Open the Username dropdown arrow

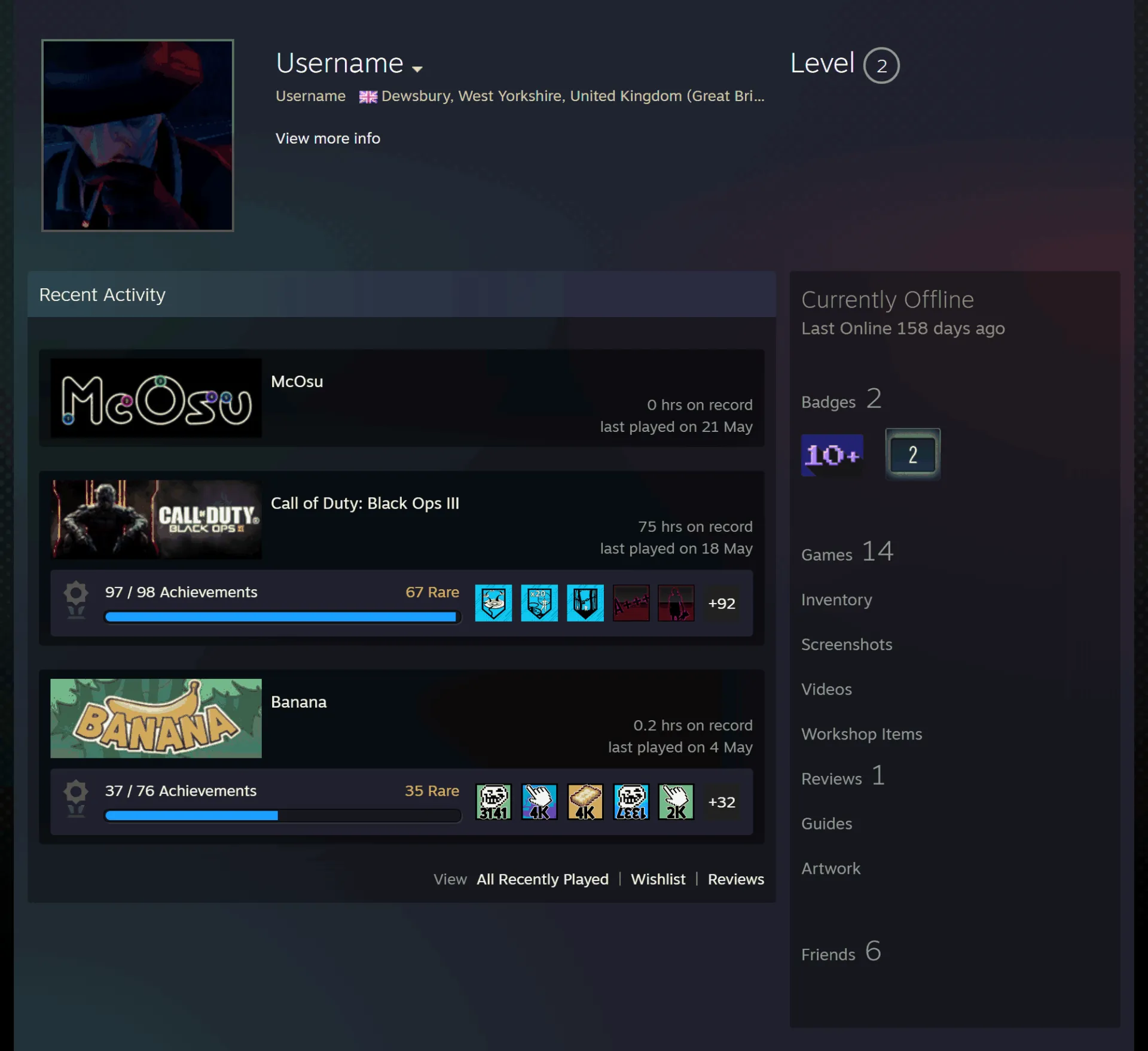(417, 68)
